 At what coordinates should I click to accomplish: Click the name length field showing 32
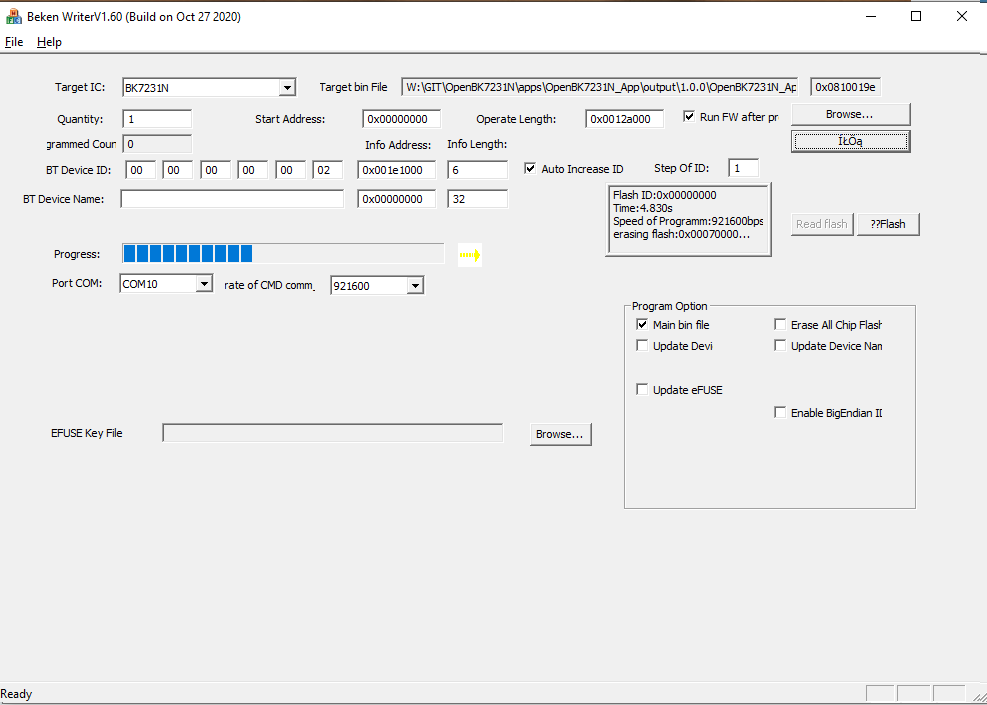point(478,199)
